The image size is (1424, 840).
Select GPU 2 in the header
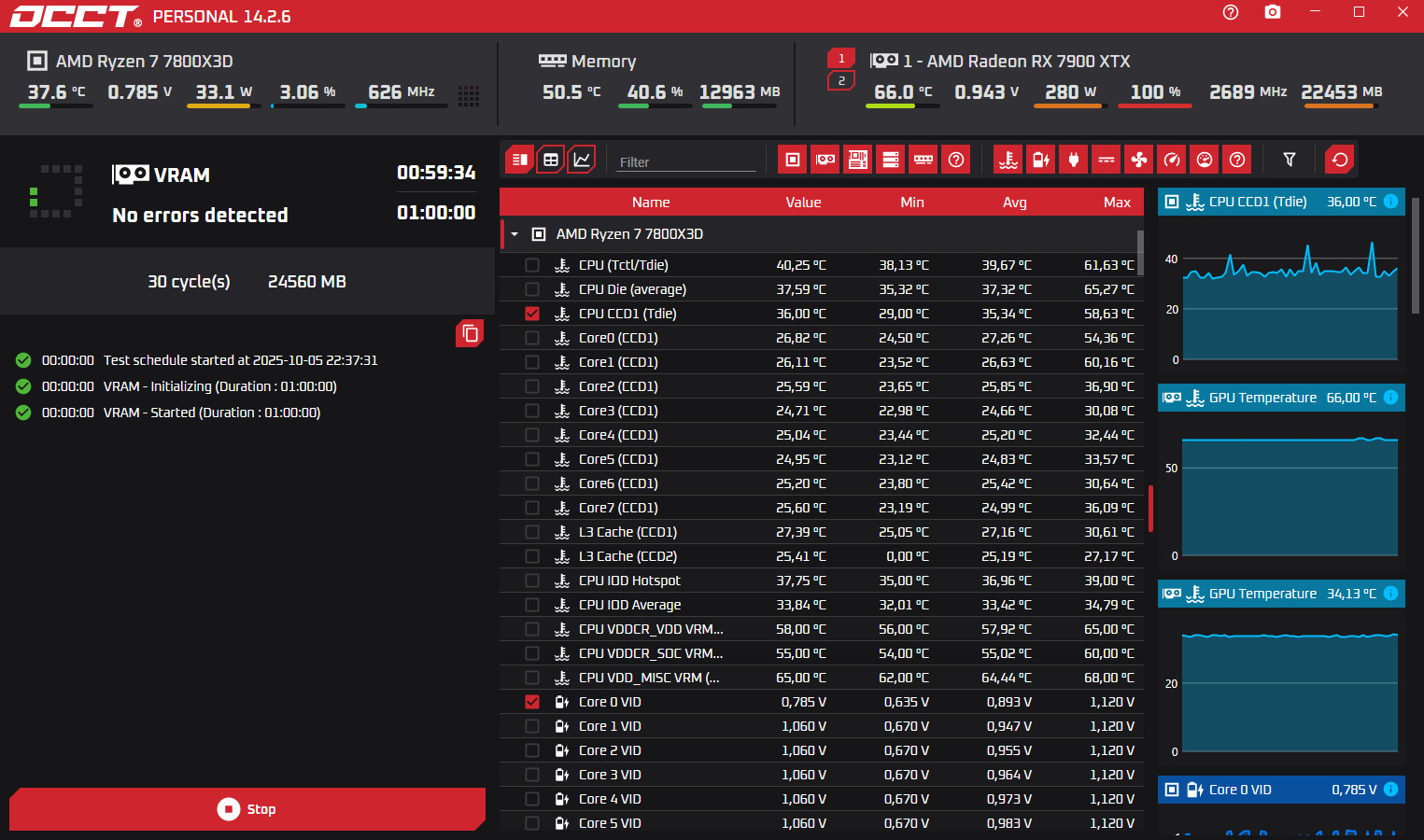pyautogui.click(x=841, y=81)
